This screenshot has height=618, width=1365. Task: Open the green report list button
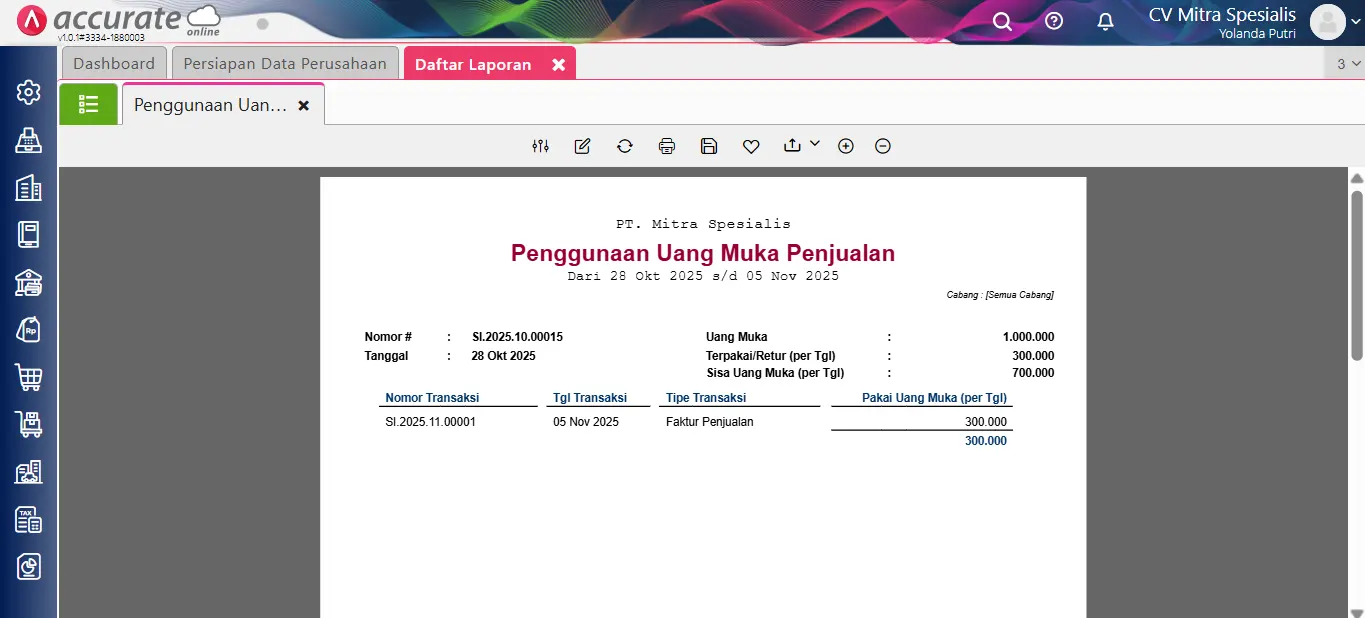click(88, 104)
